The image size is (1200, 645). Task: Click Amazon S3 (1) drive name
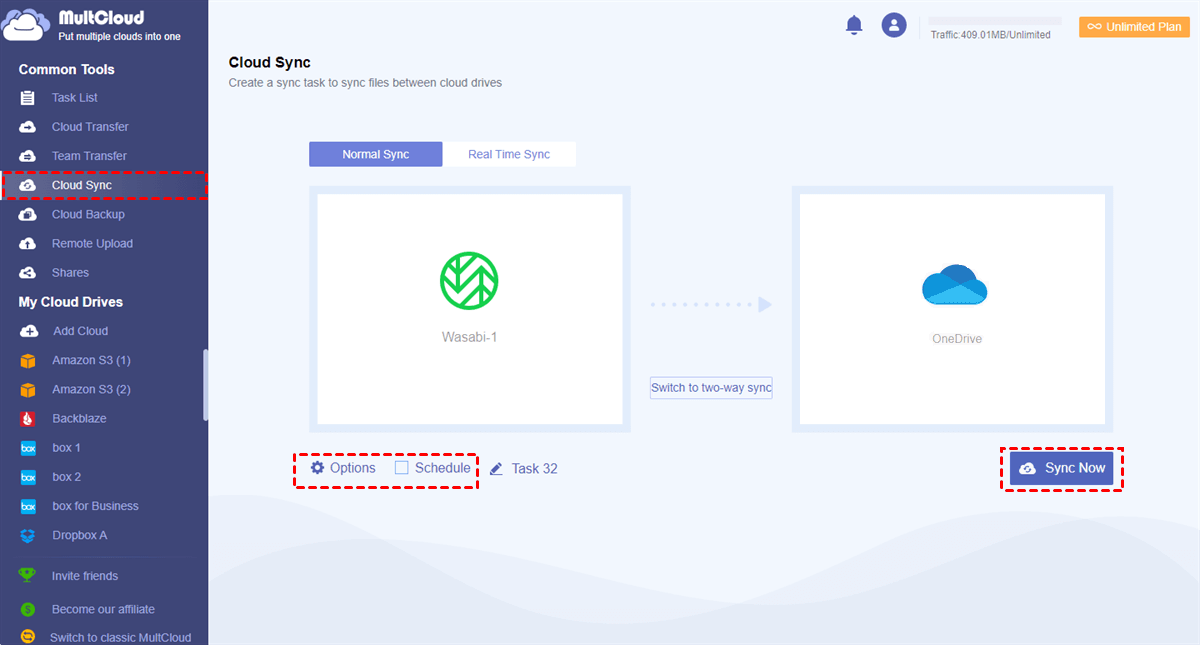(91, 360)
